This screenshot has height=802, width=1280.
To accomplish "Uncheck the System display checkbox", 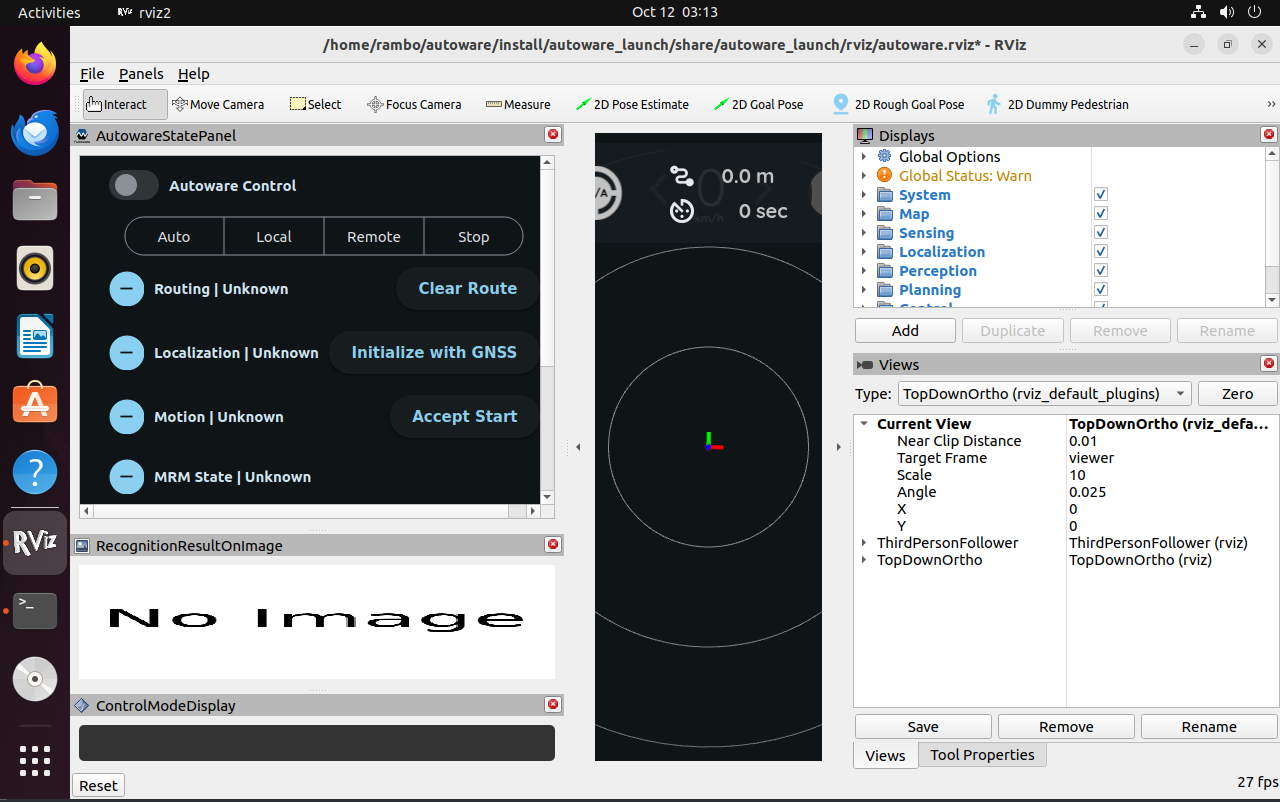I will coord(1101,195).
